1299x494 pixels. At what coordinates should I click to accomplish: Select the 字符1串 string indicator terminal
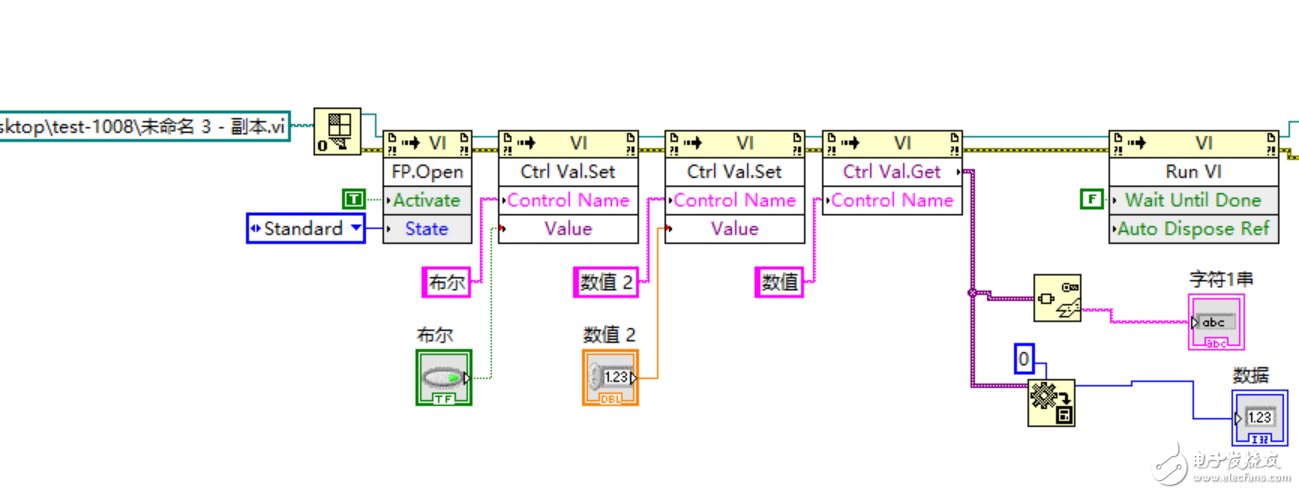(x=1217, y=322)
